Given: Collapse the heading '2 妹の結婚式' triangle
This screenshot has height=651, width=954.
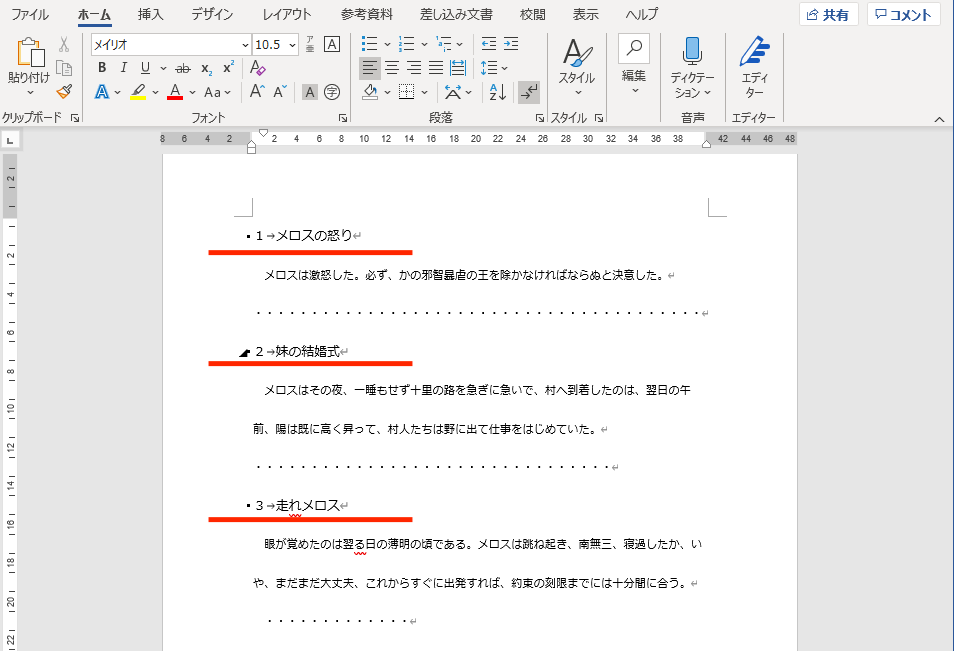Looking at the screenshot, I should point(245,352).
